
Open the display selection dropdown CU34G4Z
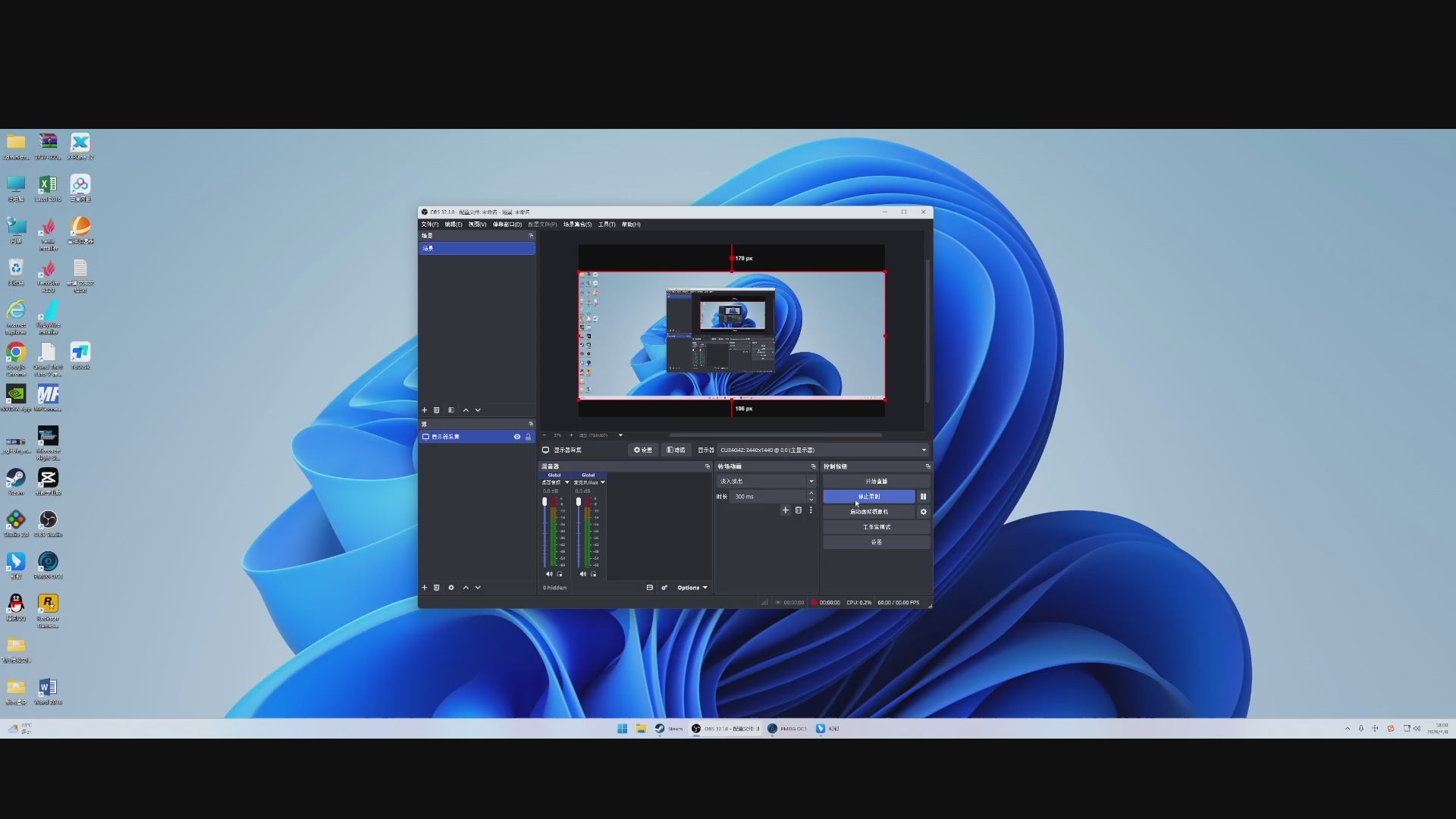click(824, 450)
